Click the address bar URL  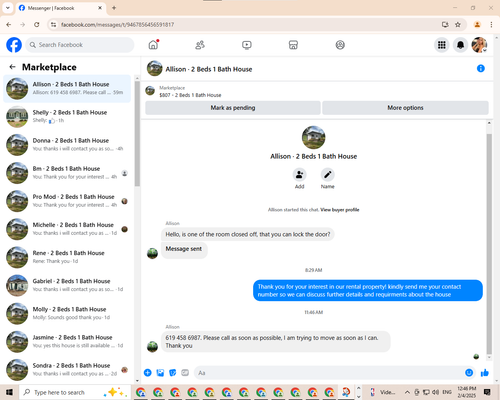pos(117,24)
